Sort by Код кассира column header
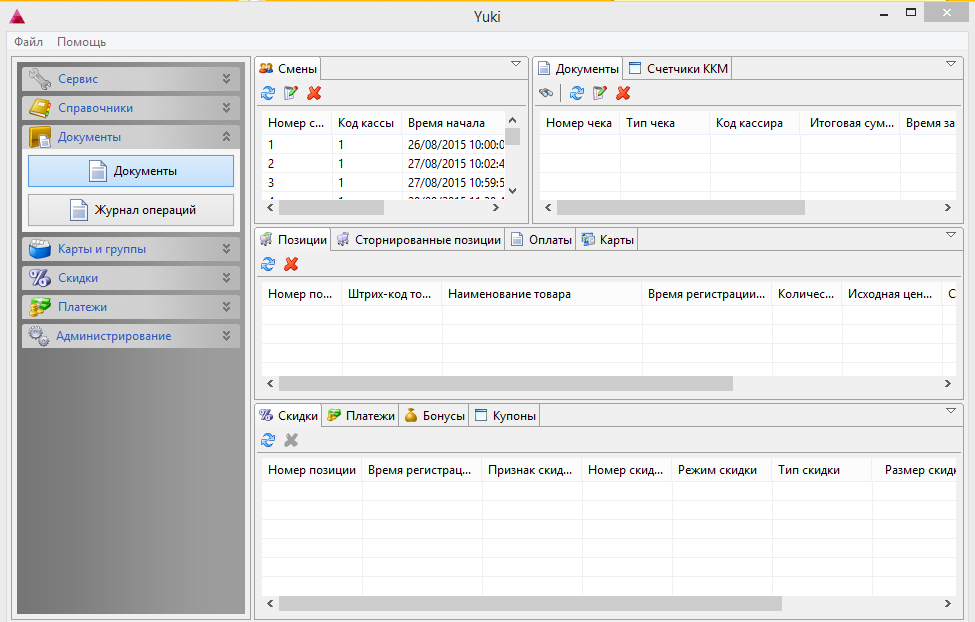The width and height of the screenshot is (975, 622). [x=755, y=123]
